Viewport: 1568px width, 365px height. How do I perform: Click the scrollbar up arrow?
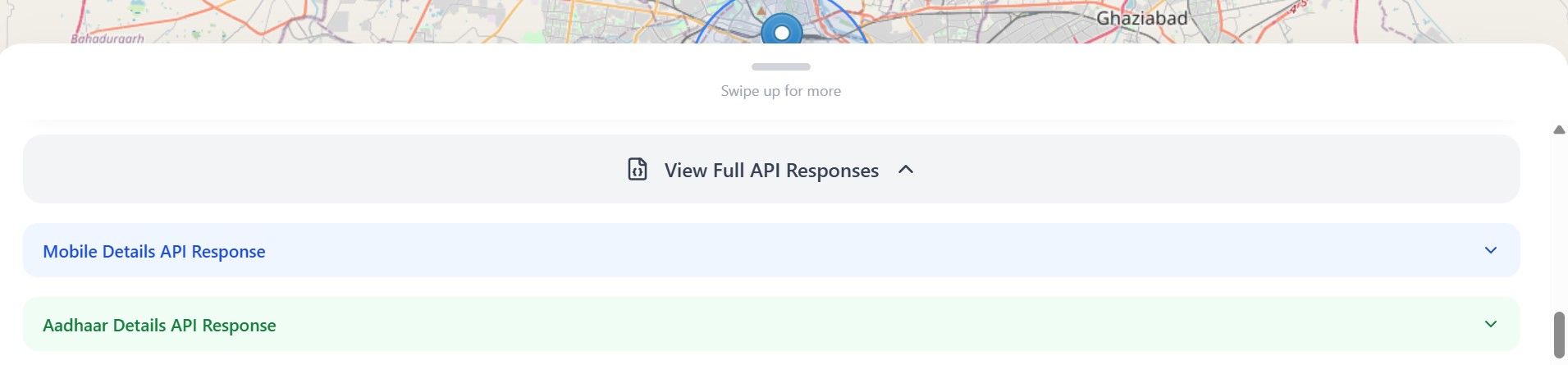pyautogui.click(x=1559, y=130)
